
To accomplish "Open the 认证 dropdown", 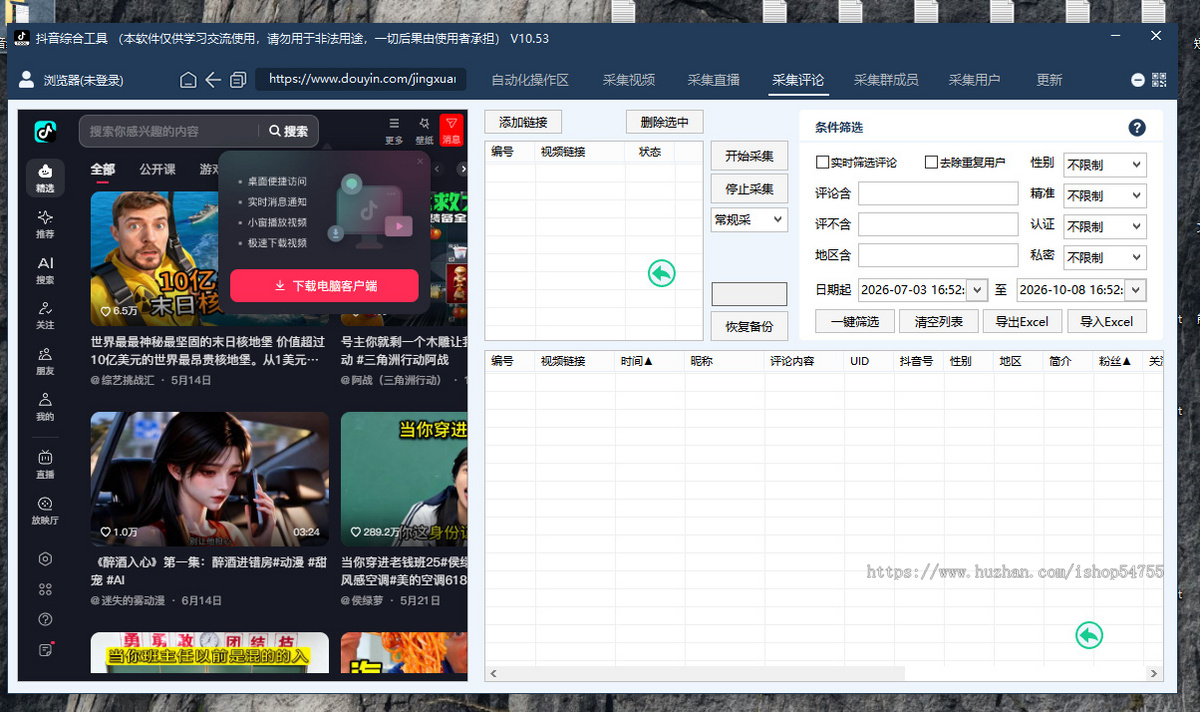I will click(1105, 226).
